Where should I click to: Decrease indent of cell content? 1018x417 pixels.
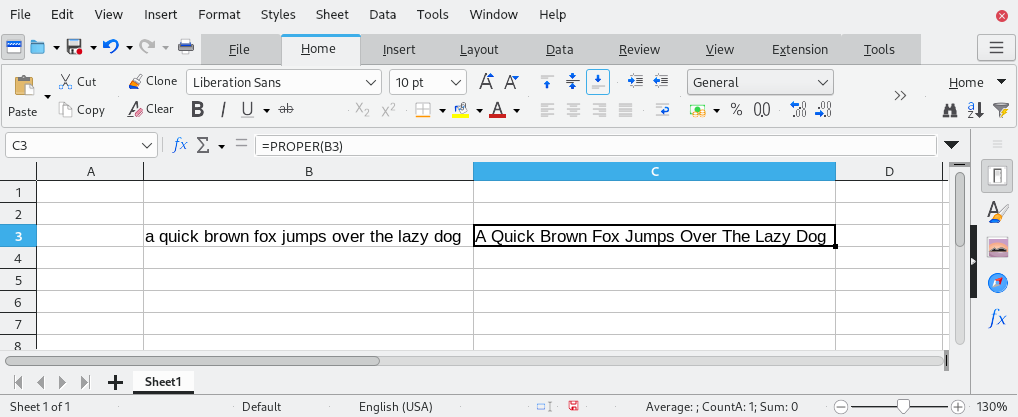[x=661, y=82]
